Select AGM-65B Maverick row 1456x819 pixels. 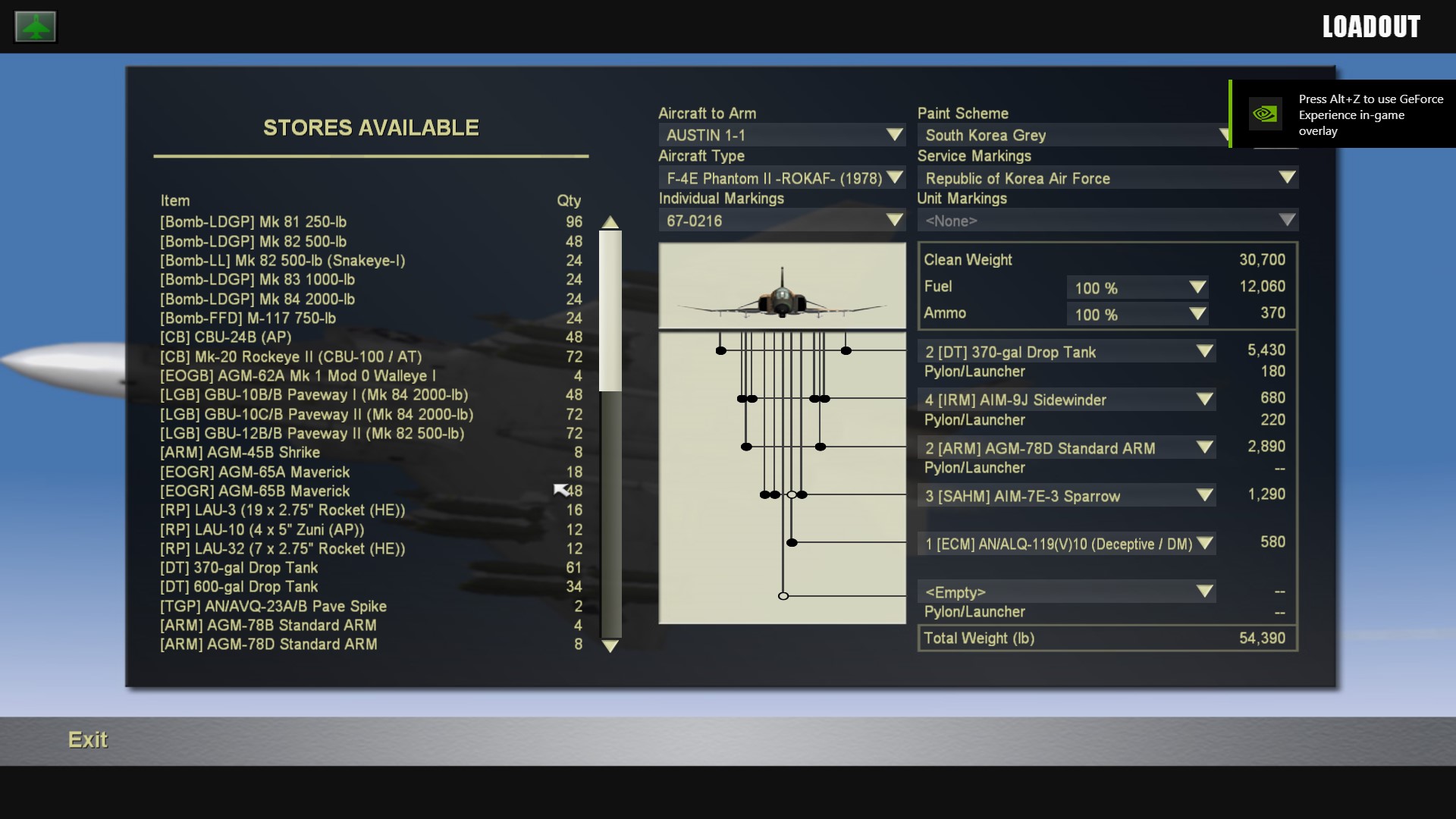(372, 491)
